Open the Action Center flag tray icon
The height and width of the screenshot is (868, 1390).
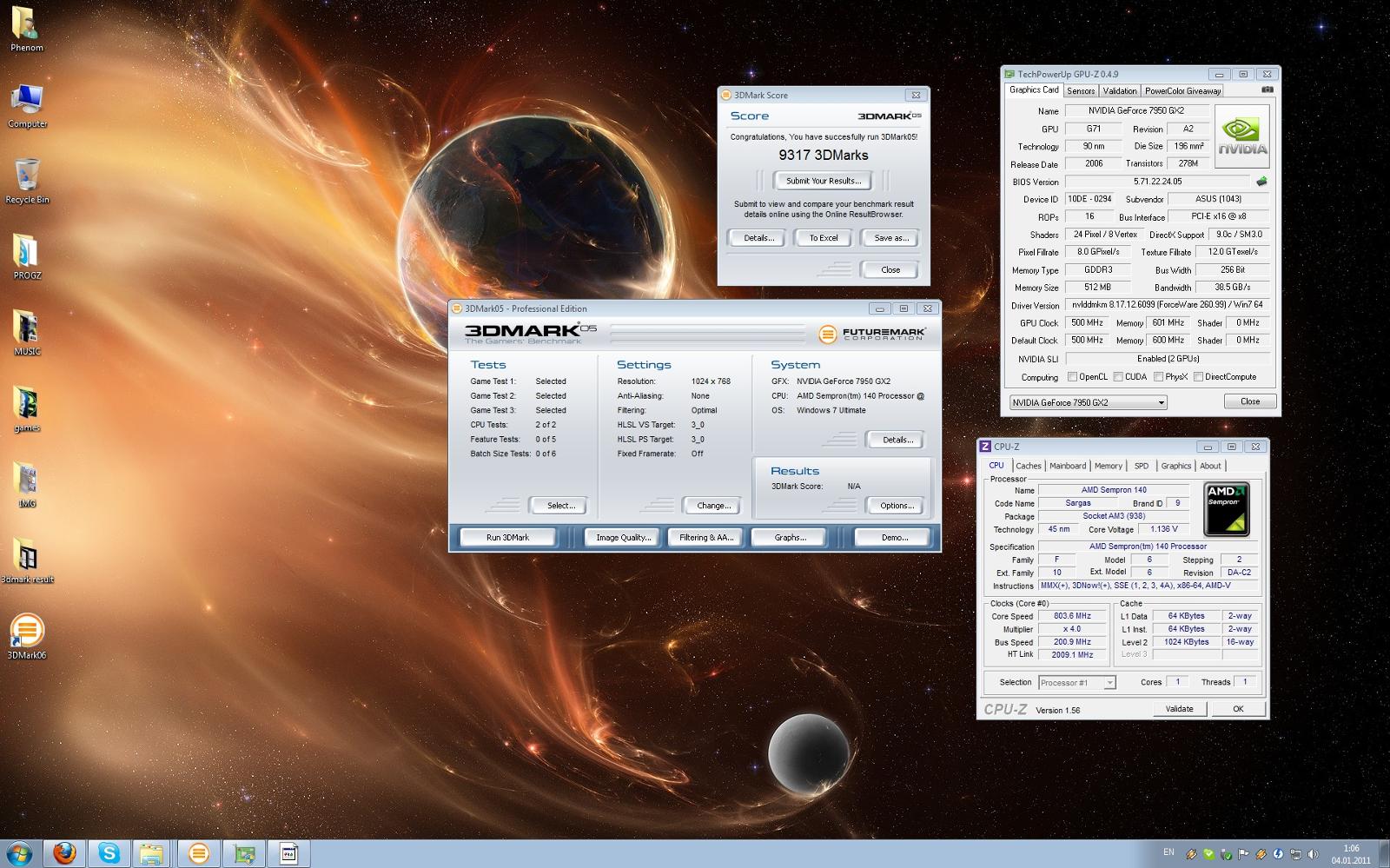[1243, 854]
